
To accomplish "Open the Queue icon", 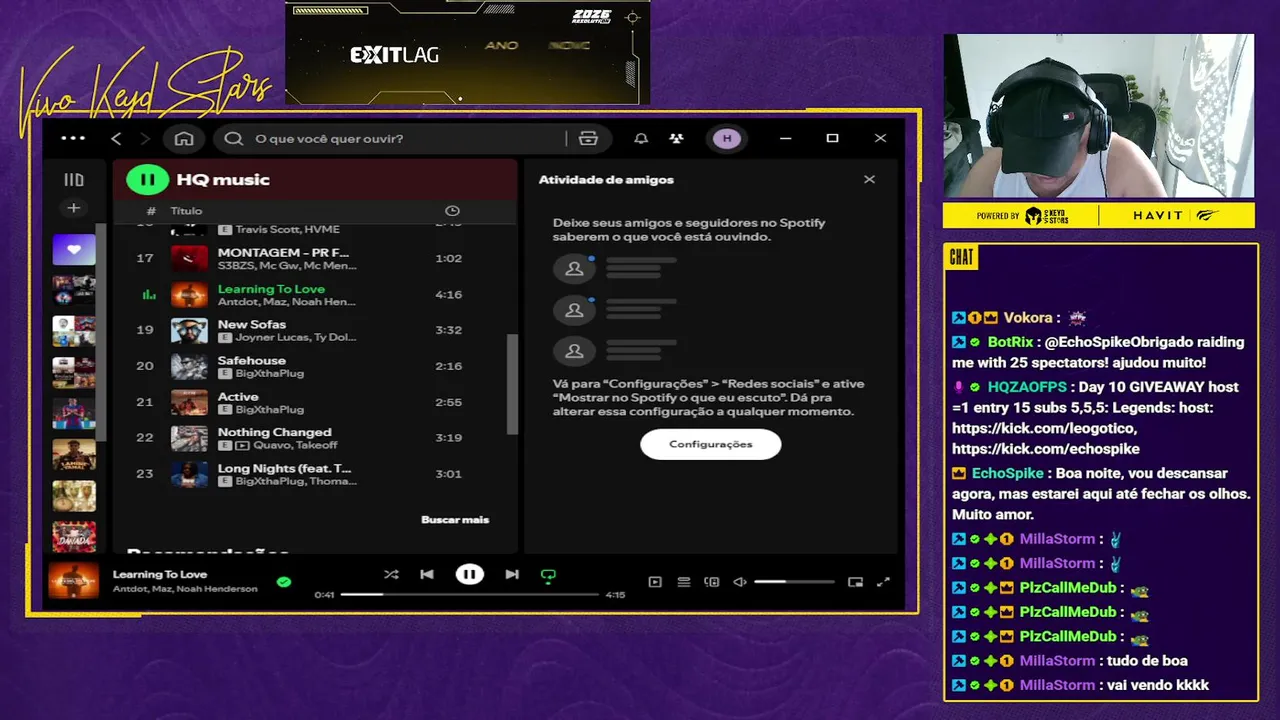I will 684,582.
